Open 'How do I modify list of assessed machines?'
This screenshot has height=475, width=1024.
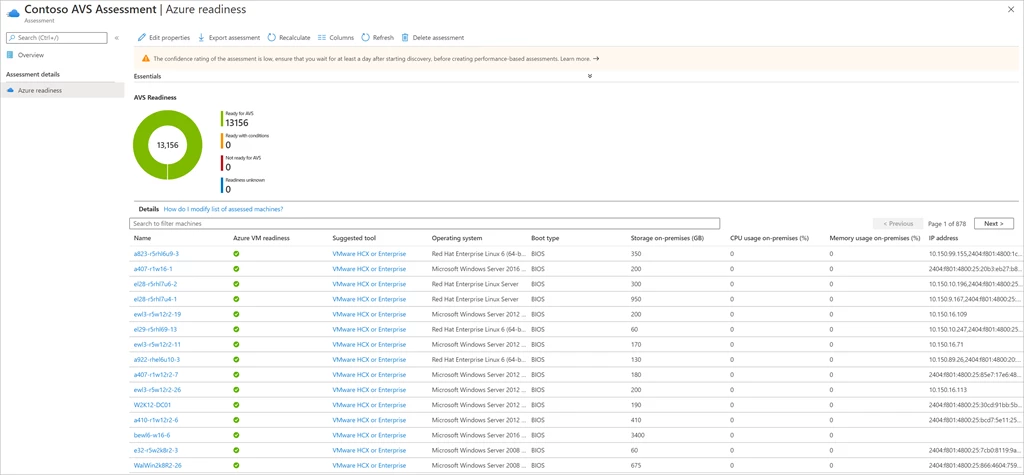[223, 209]
